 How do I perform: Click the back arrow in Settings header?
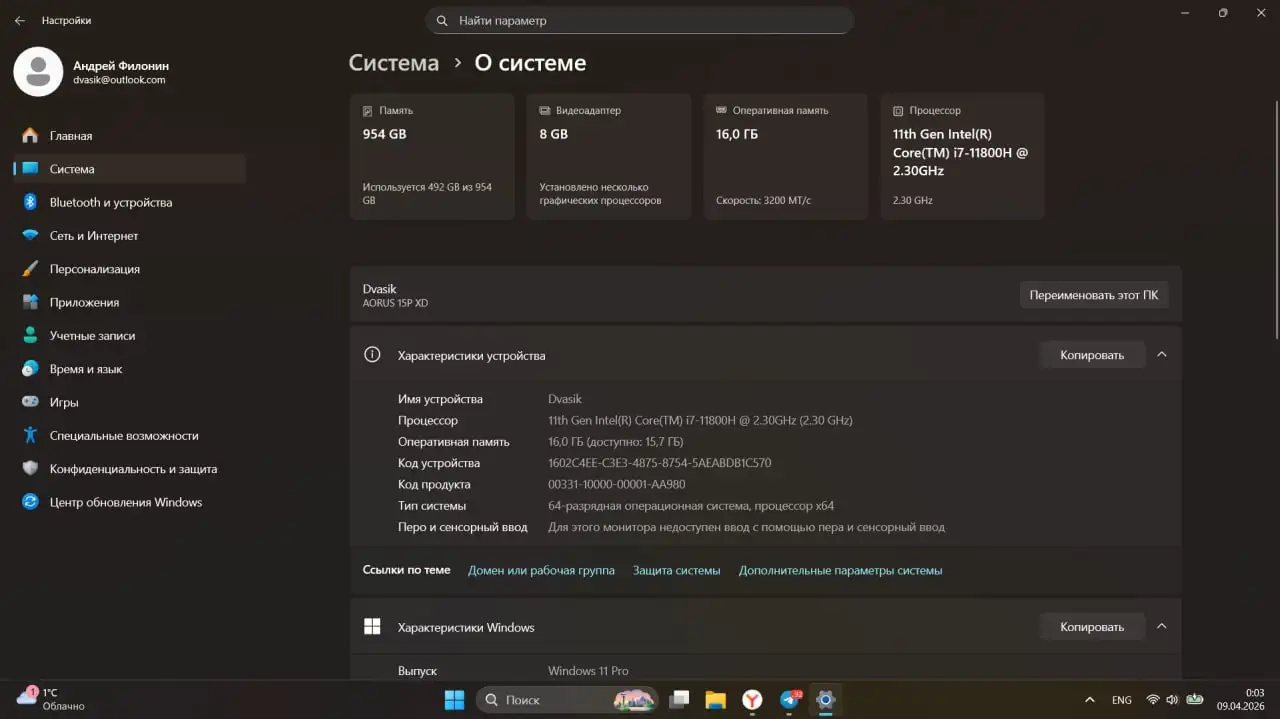(20, 20)
